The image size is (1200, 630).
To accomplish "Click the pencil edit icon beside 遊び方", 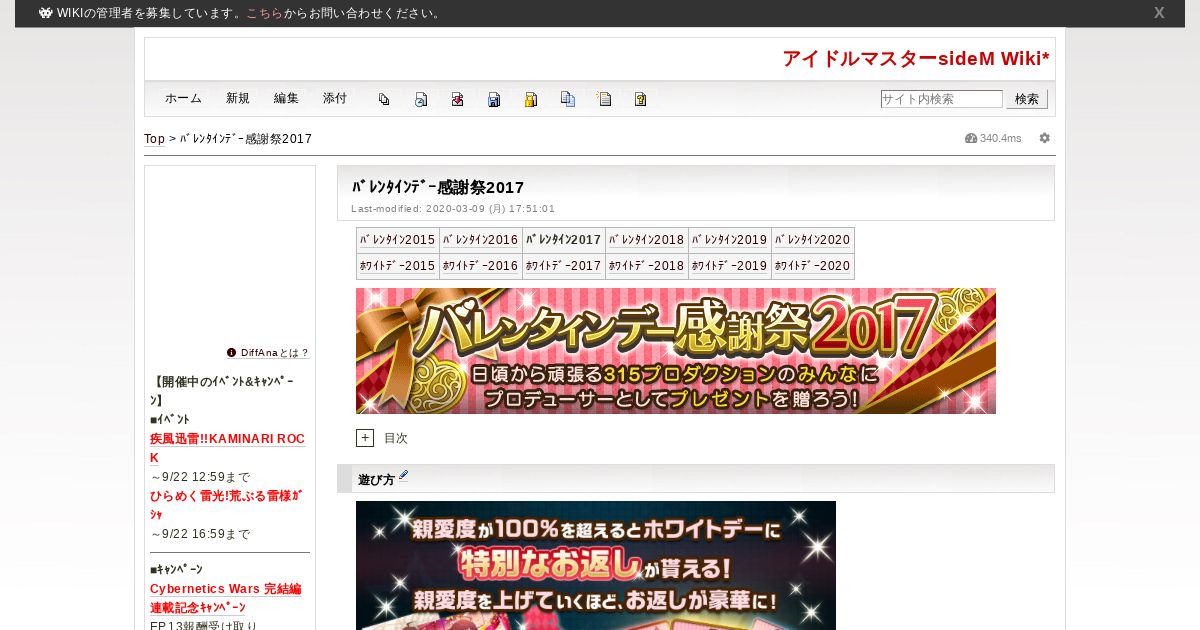I will [404, 476].
